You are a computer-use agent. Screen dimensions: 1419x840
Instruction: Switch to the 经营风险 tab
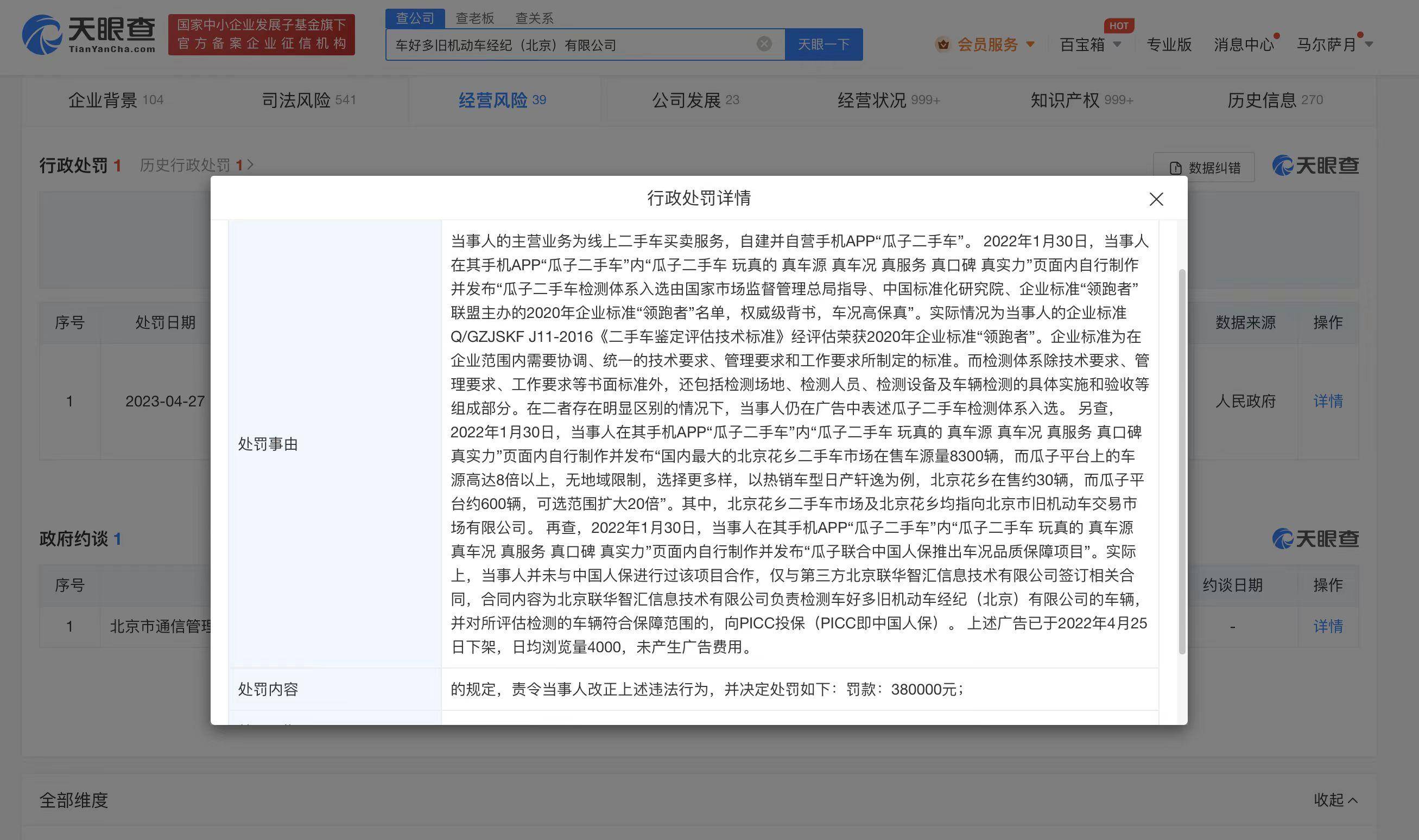point(502,100)
